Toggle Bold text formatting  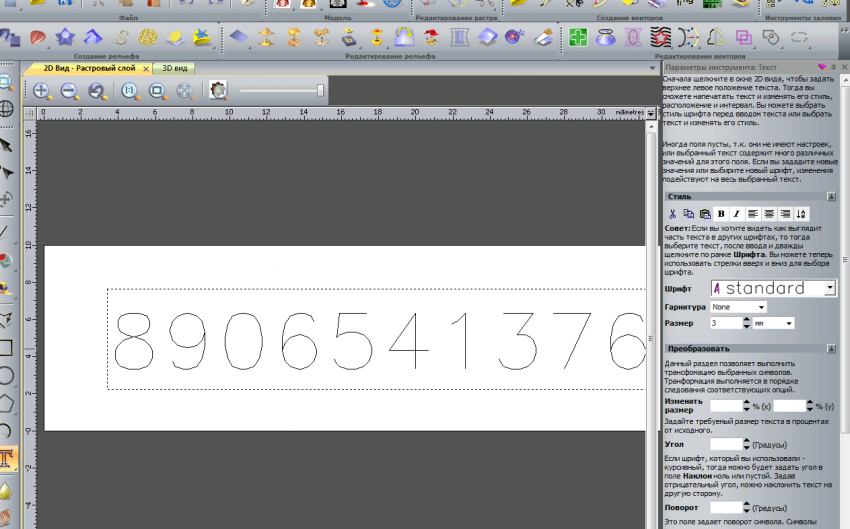click(721, 214)
